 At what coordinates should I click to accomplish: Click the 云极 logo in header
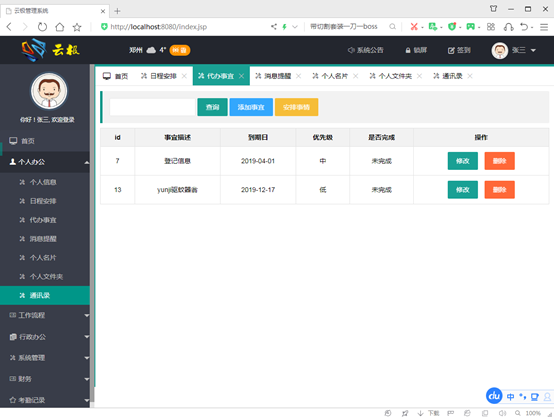point(50,50)
